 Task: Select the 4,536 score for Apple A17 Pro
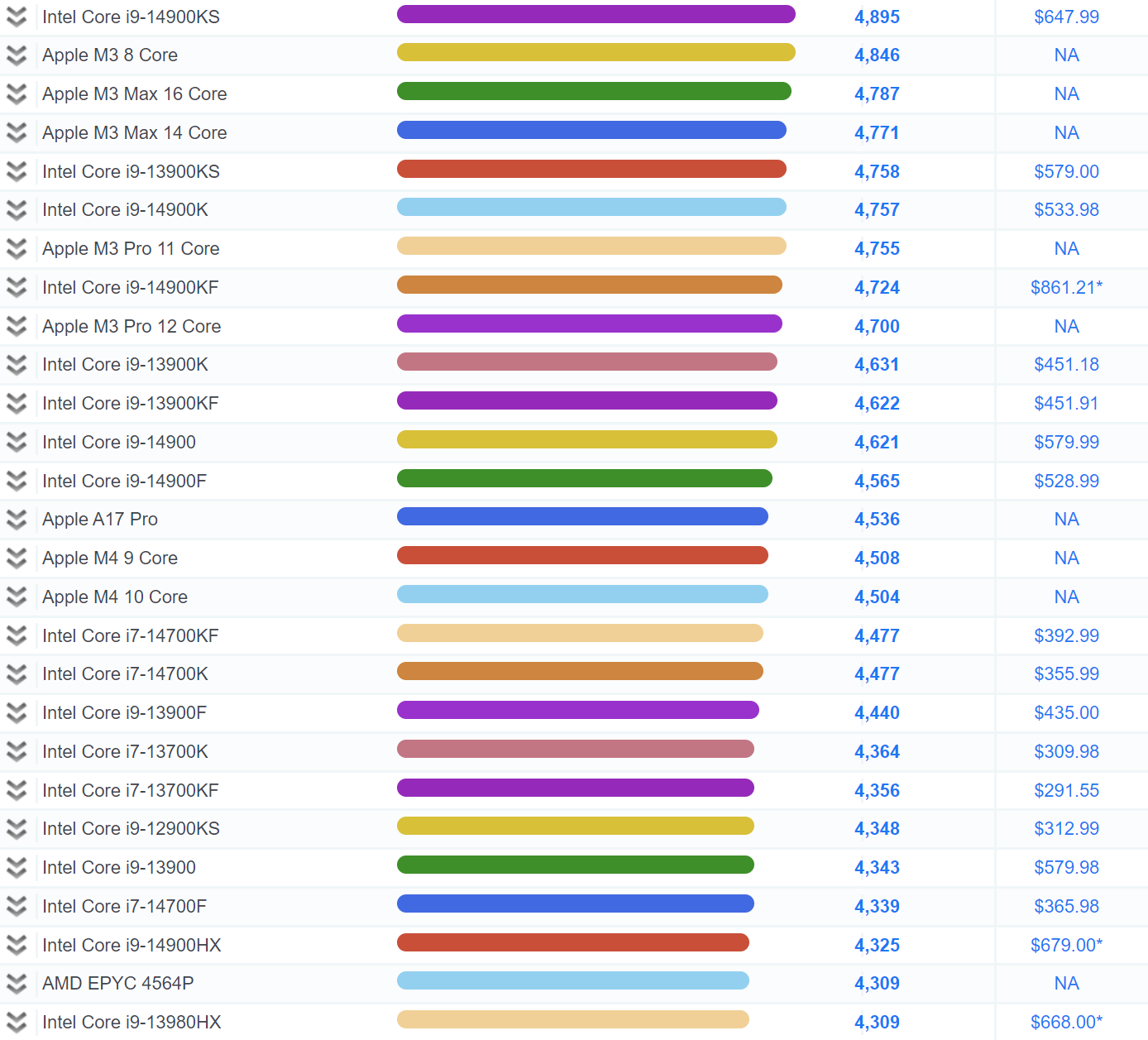877,520
